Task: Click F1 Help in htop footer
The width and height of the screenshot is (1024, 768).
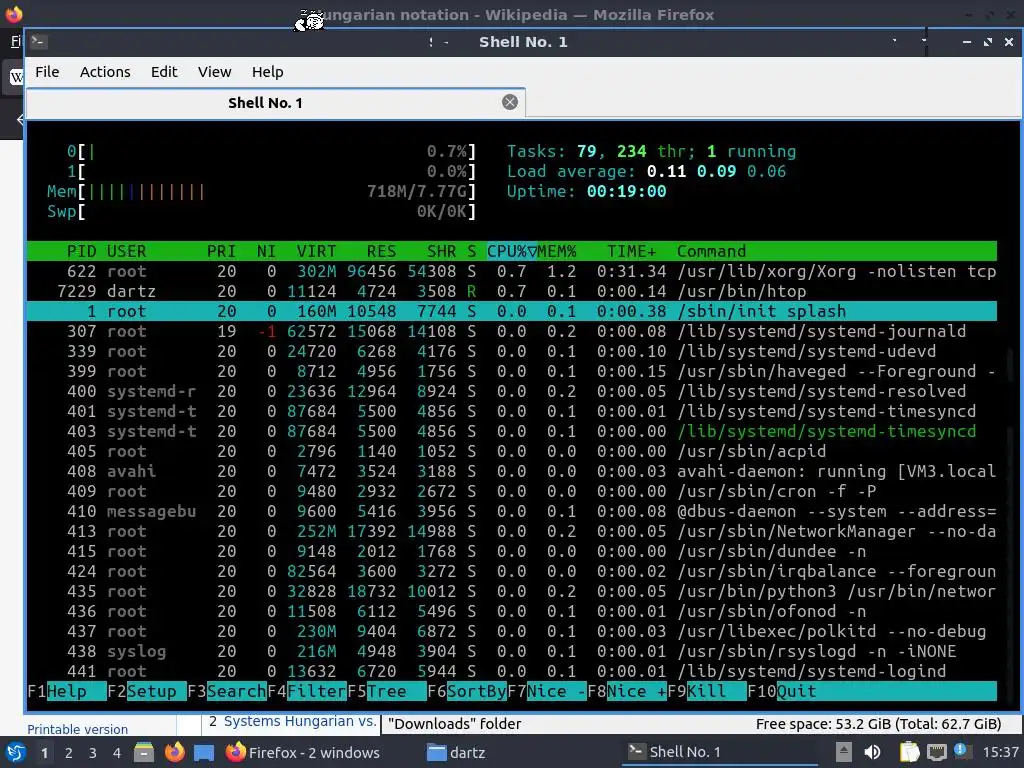Action: (x=67, y=691)
